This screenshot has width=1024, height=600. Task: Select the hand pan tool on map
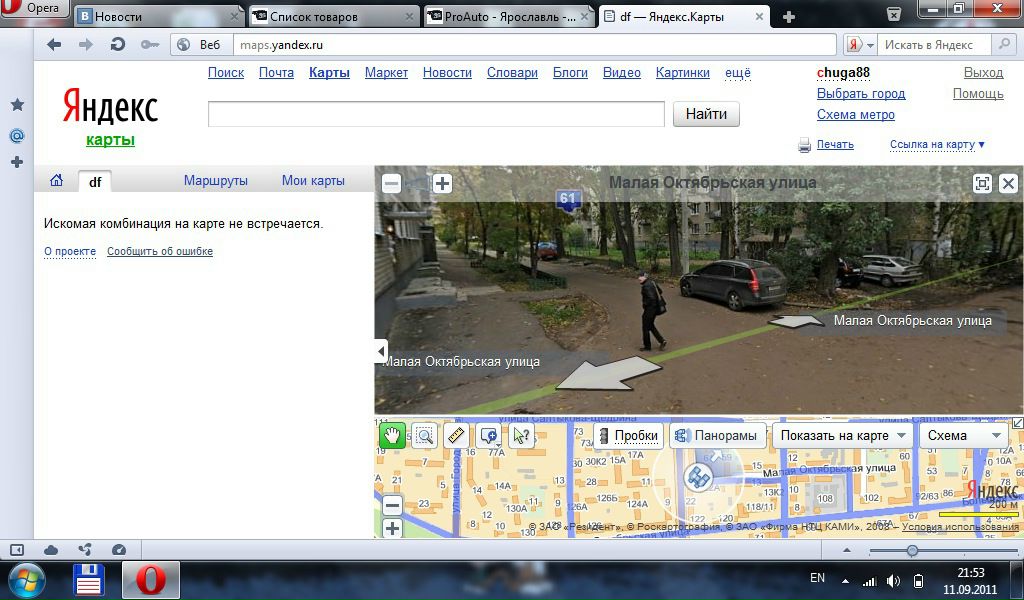391,436
